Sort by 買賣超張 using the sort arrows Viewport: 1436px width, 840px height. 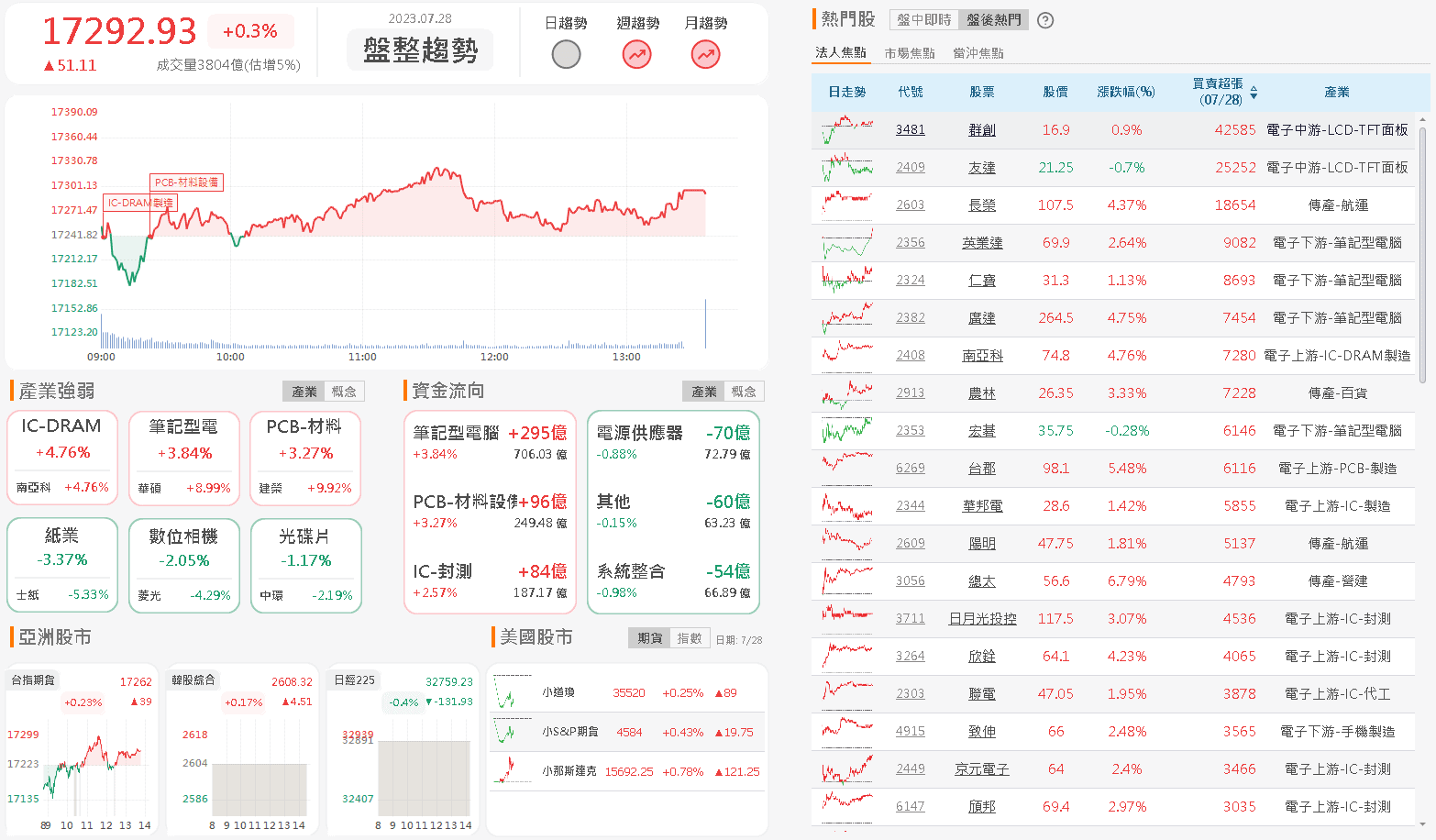coord(1254,93)
